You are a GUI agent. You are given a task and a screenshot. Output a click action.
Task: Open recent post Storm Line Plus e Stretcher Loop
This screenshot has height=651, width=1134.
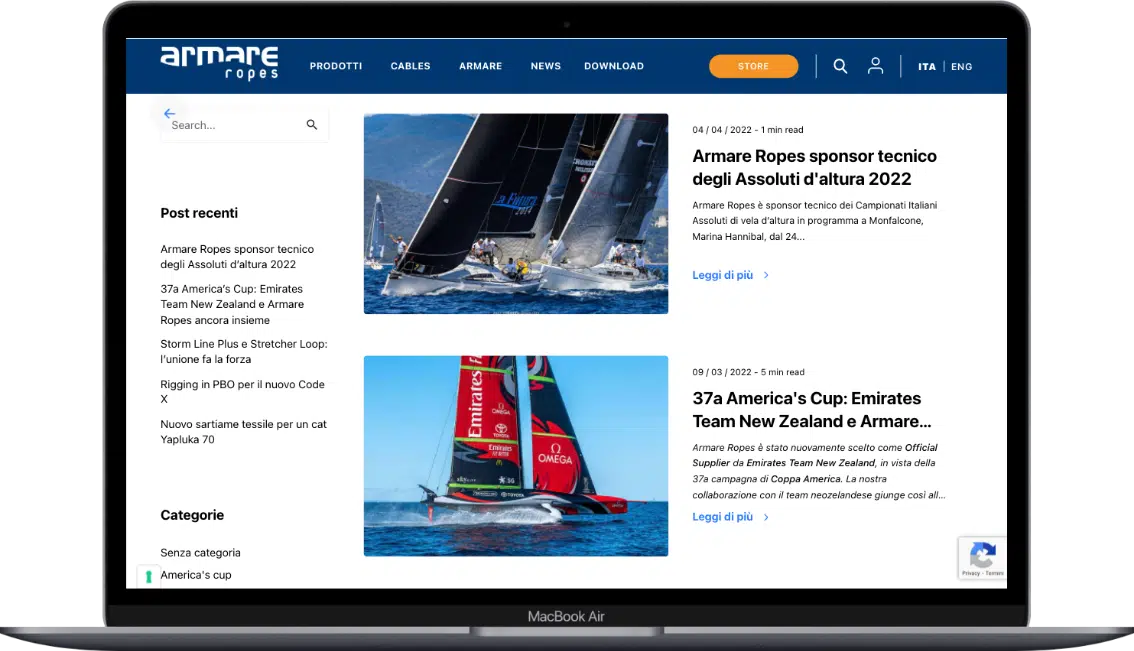244,352
